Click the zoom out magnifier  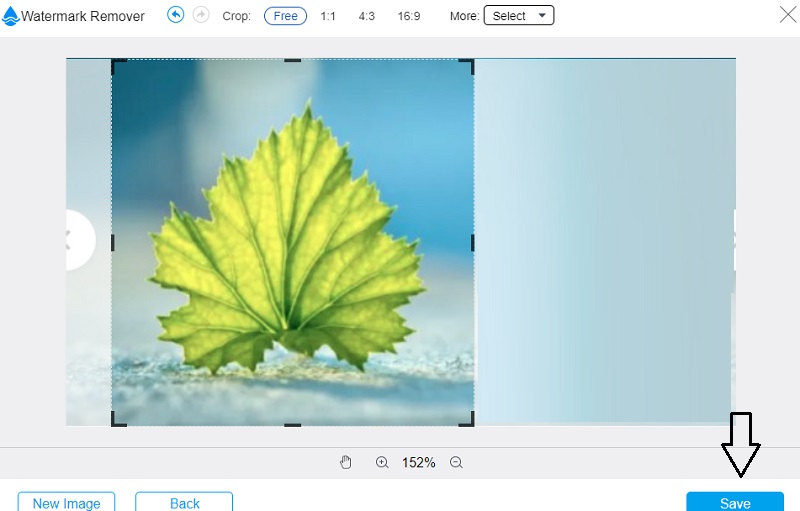coord(456,462)
